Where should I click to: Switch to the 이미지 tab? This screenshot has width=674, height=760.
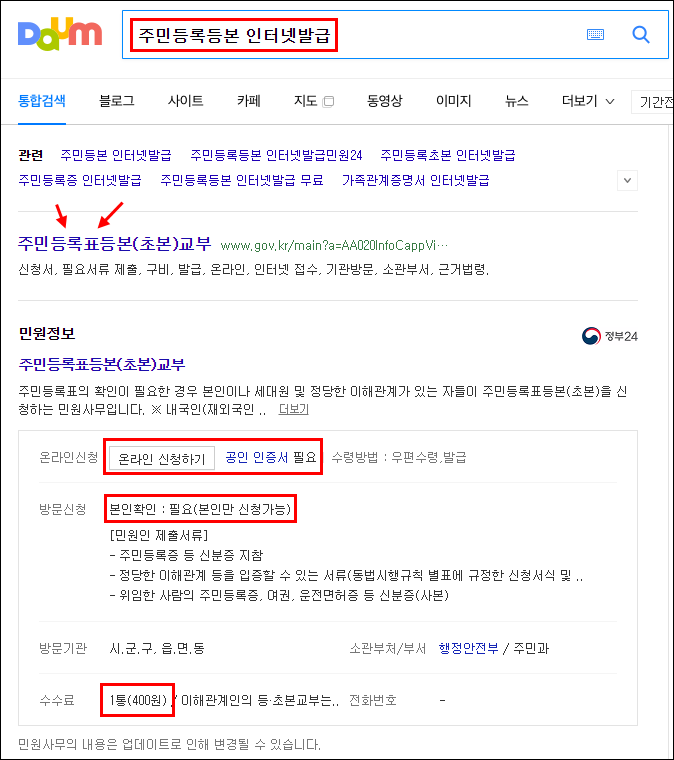point(454,101)
